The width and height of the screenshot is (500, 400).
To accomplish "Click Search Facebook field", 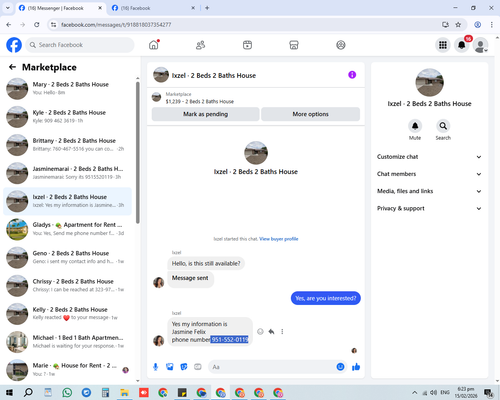I will (80, 45).
